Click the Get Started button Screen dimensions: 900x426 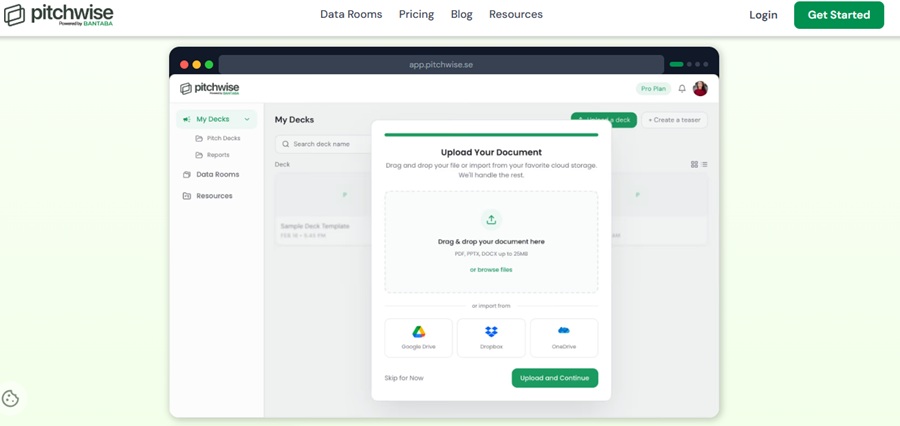coord(839,15)
